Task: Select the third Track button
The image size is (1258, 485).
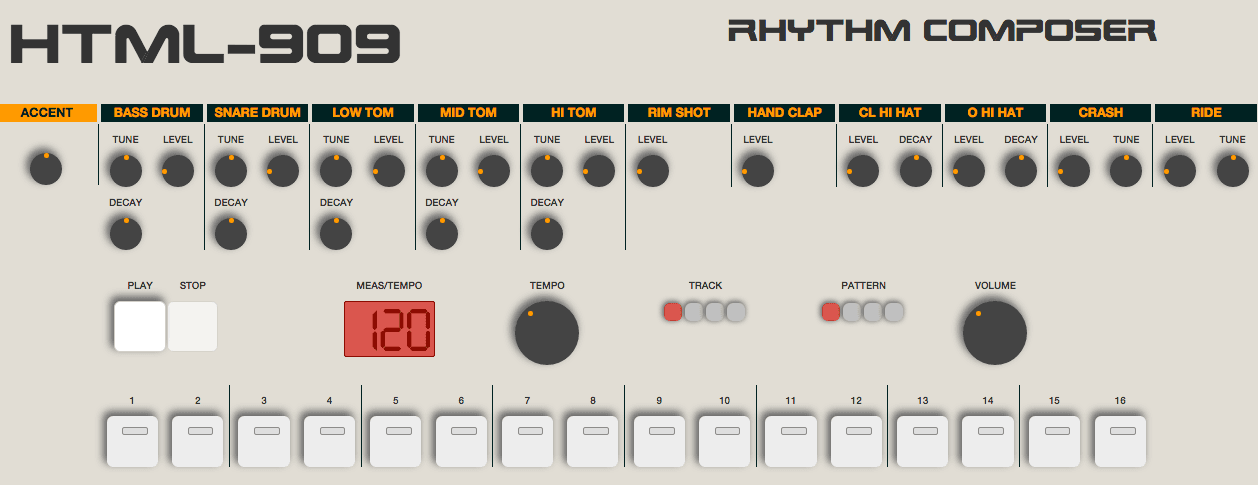Action: 715,312
